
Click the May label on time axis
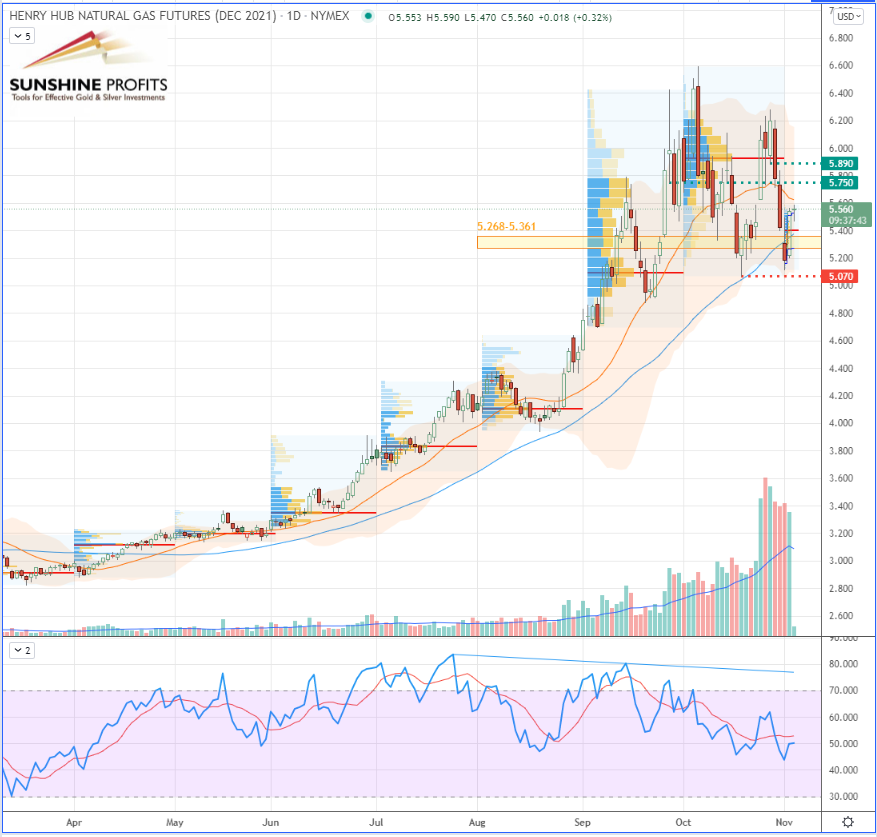pos(175,822)
